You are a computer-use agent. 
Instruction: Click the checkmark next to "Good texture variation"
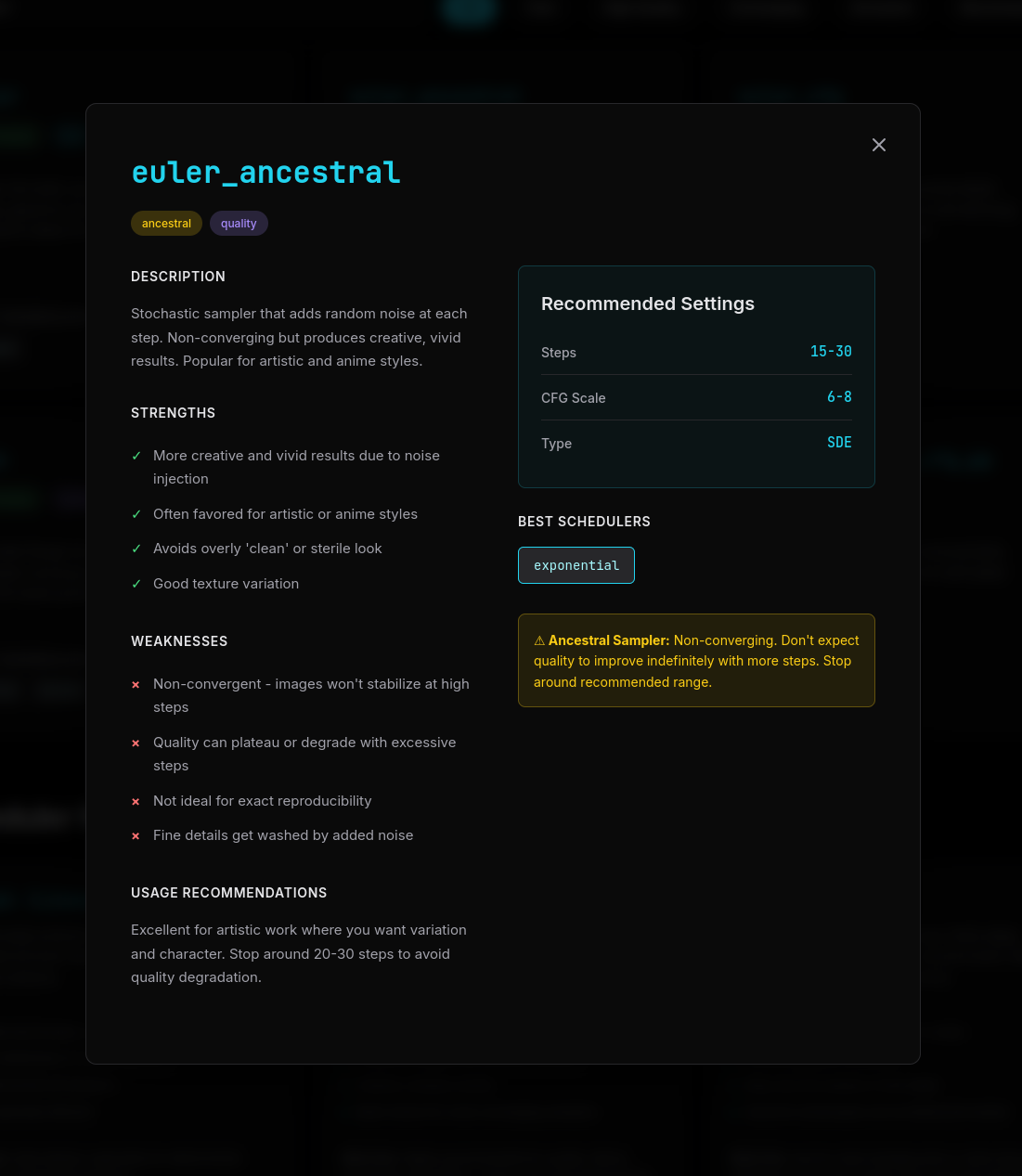tap(136, 584)
